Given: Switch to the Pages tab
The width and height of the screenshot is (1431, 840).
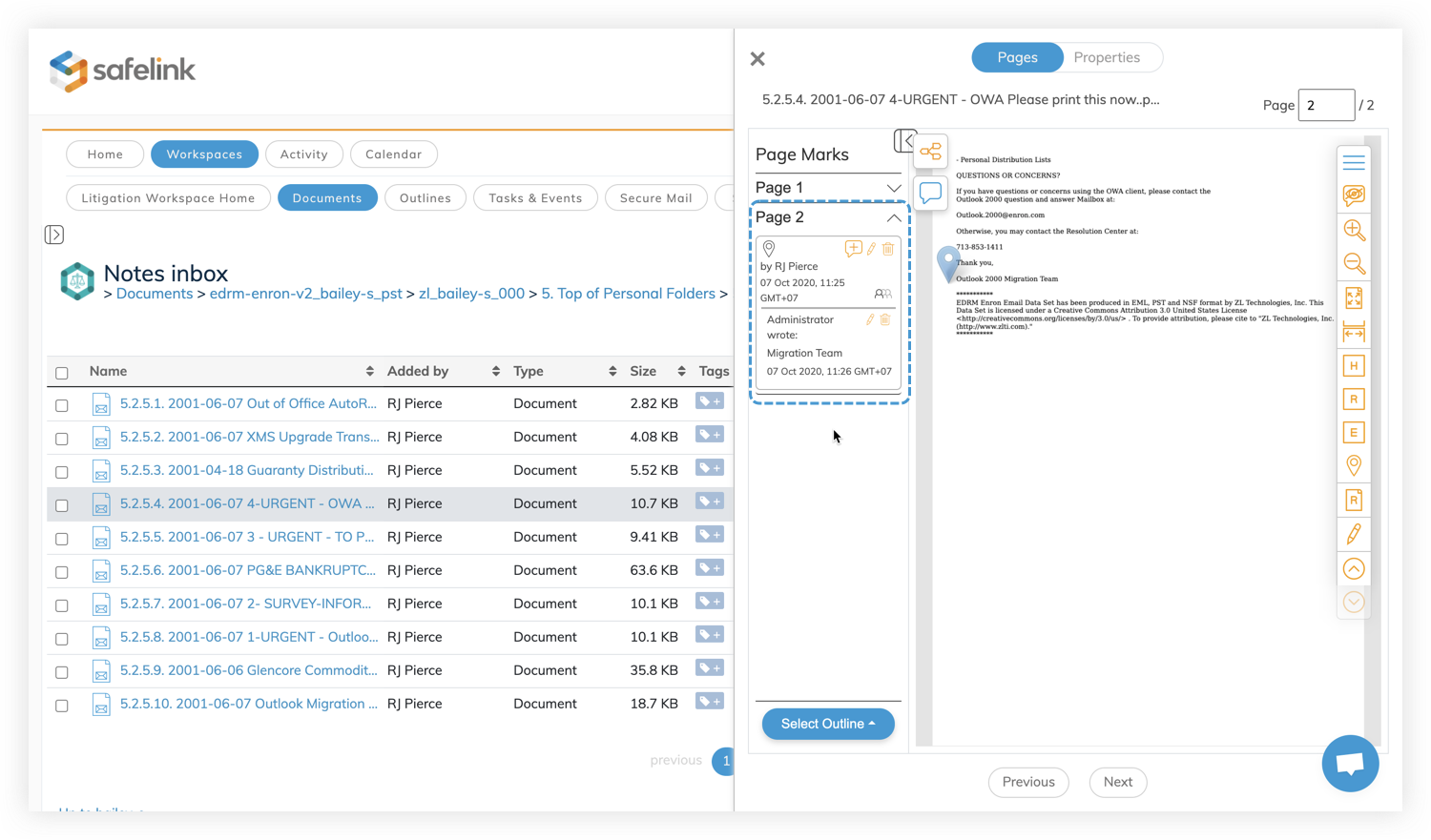Looking at the screenshot, I should [x=1017, y=57].
